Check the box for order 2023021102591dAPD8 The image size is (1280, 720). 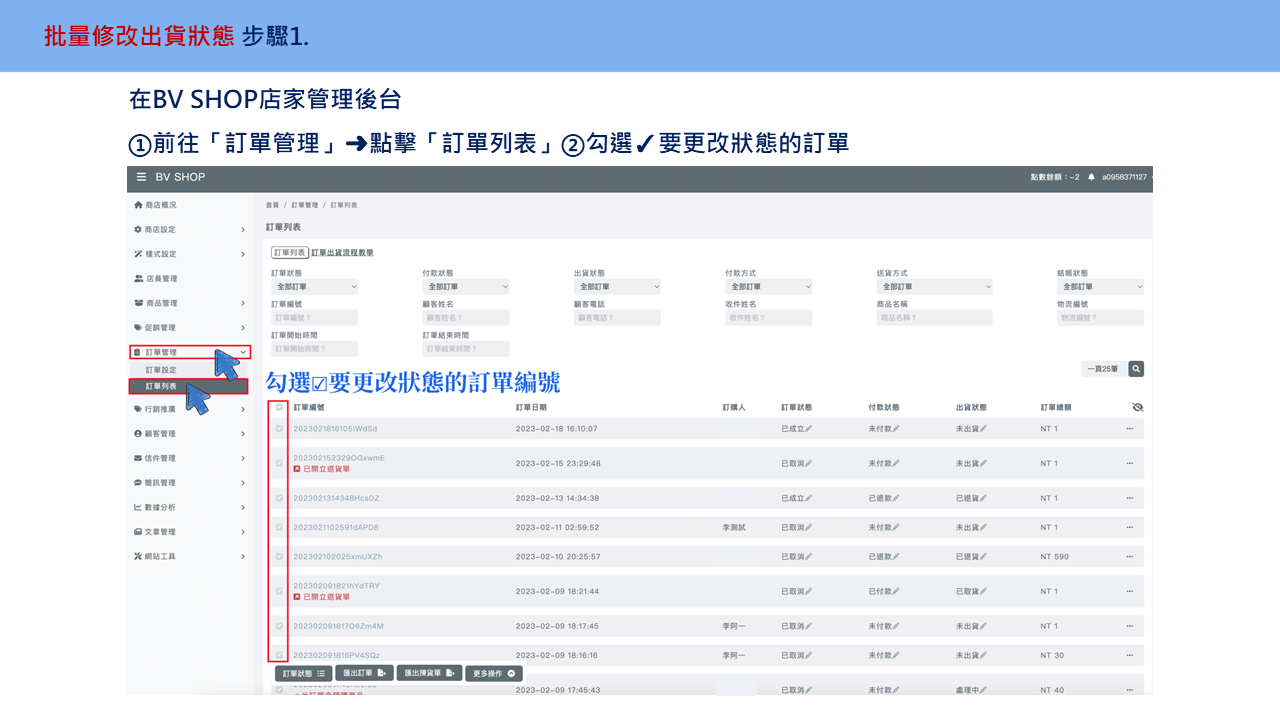pos(279,527)
